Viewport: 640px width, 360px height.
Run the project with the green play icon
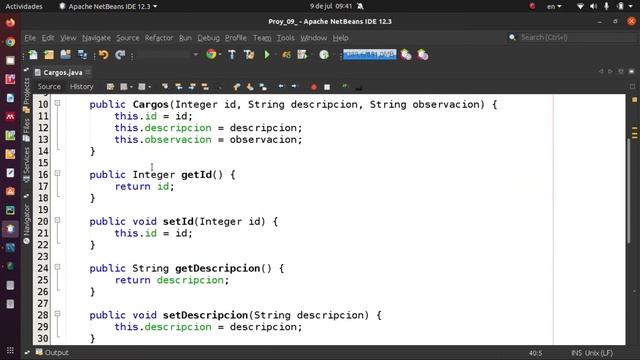click(267, 55)
